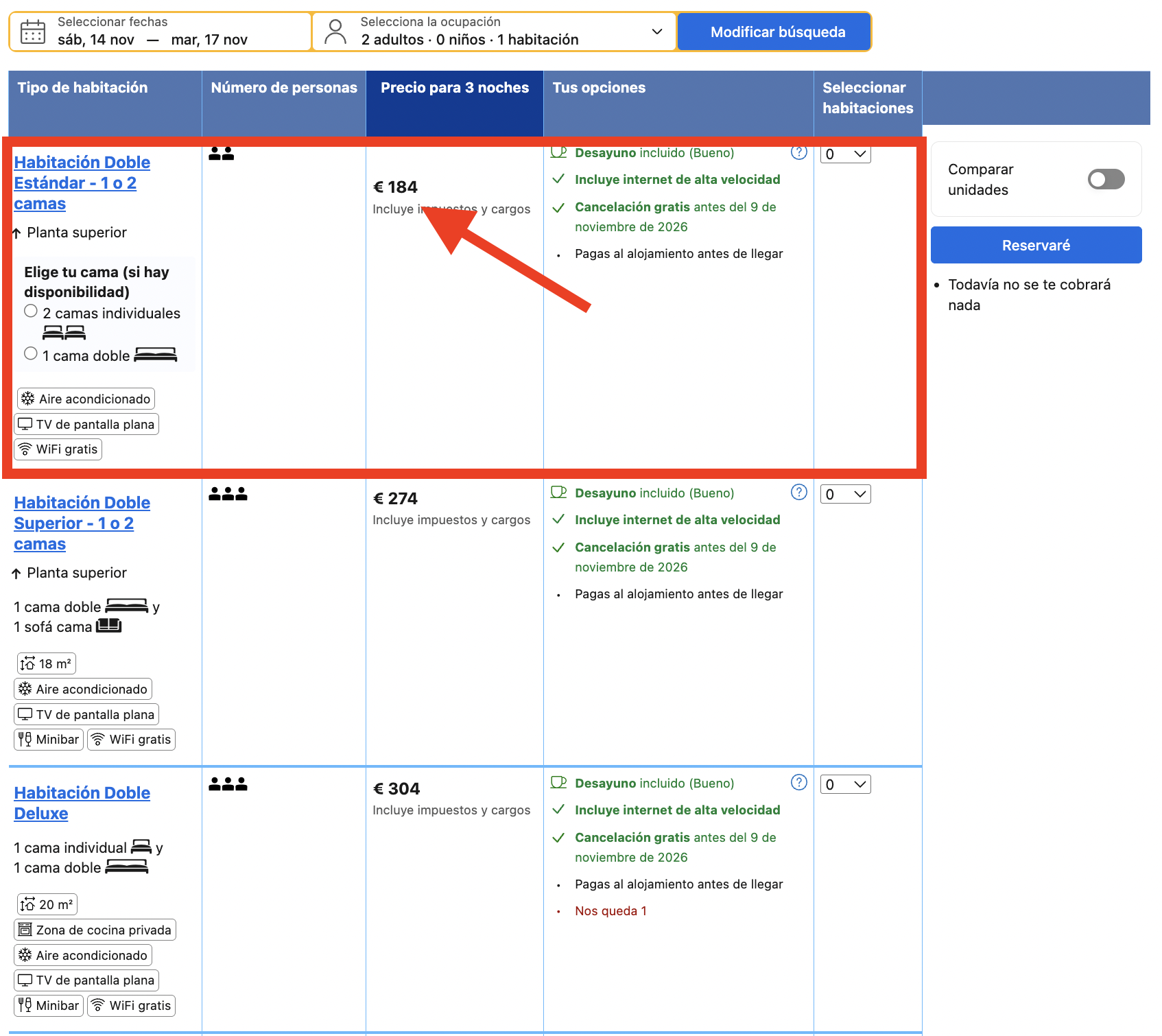Click the breakfast cup icon in Superior row
The image size is (1162, 1036).
pos(559,492)
